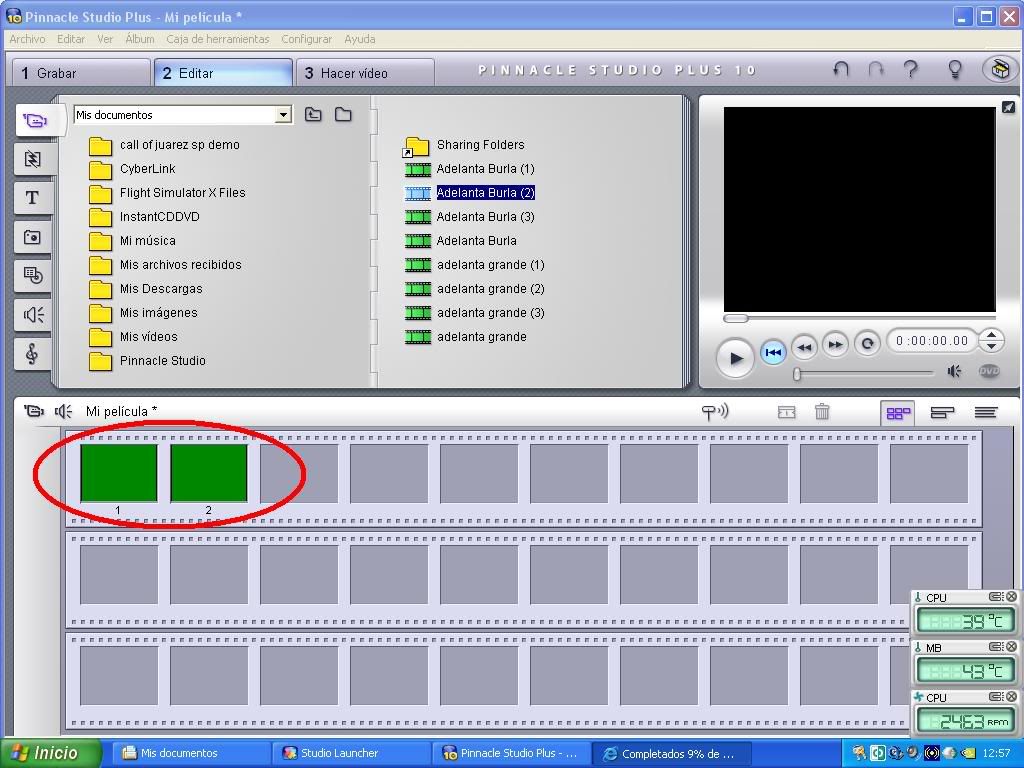
Task: Click the fast forward button
Action: point(835,344)
